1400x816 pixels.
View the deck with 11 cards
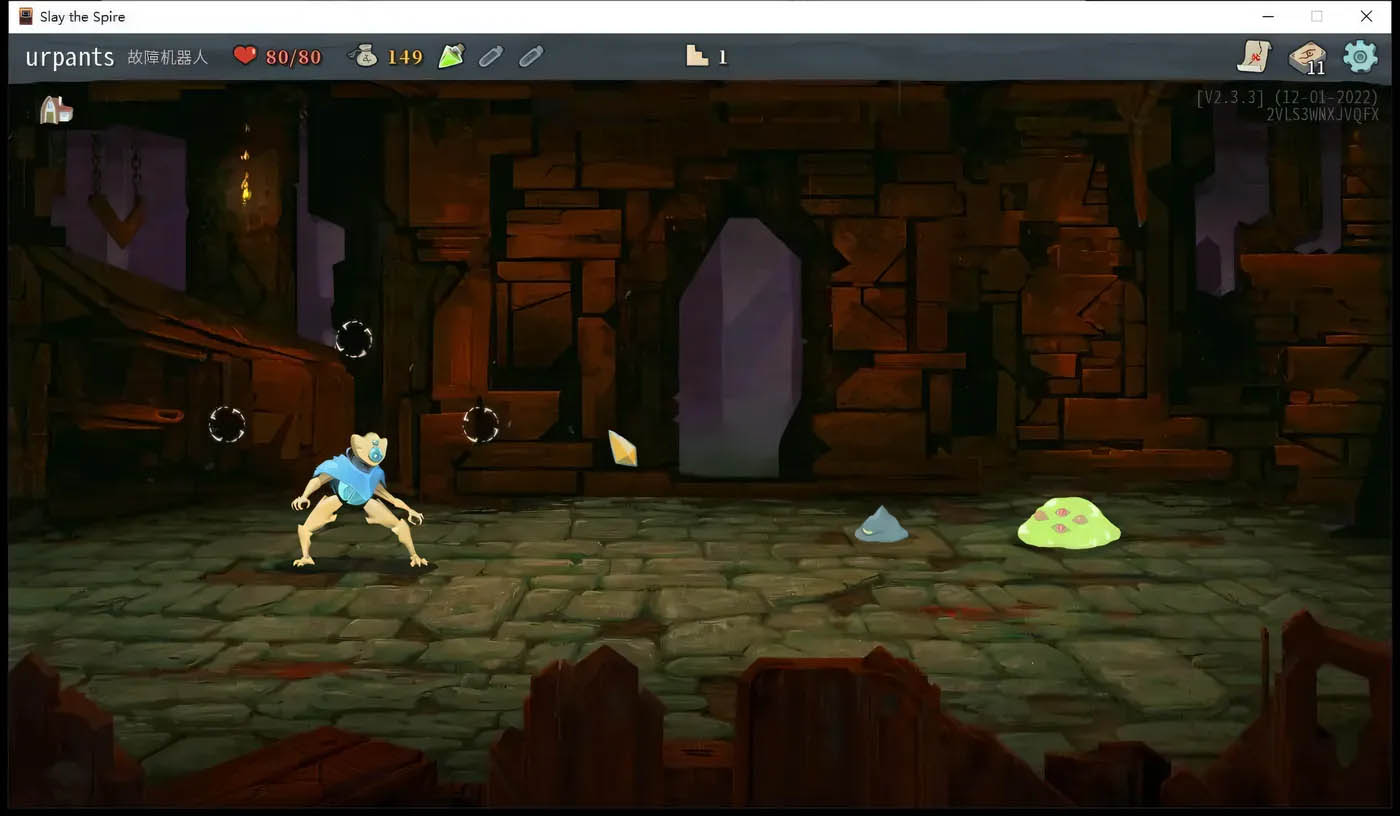click(x=1306, y=57)
